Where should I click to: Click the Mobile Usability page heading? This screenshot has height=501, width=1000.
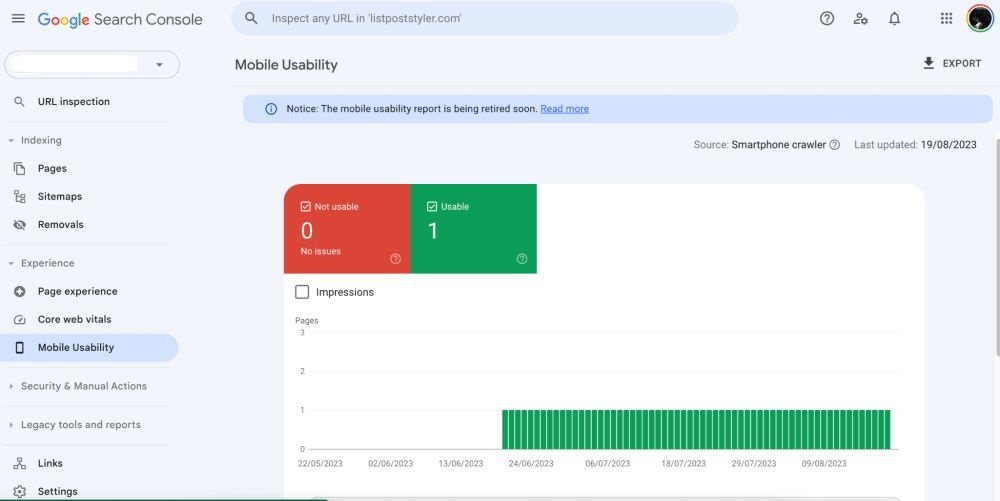286,64
